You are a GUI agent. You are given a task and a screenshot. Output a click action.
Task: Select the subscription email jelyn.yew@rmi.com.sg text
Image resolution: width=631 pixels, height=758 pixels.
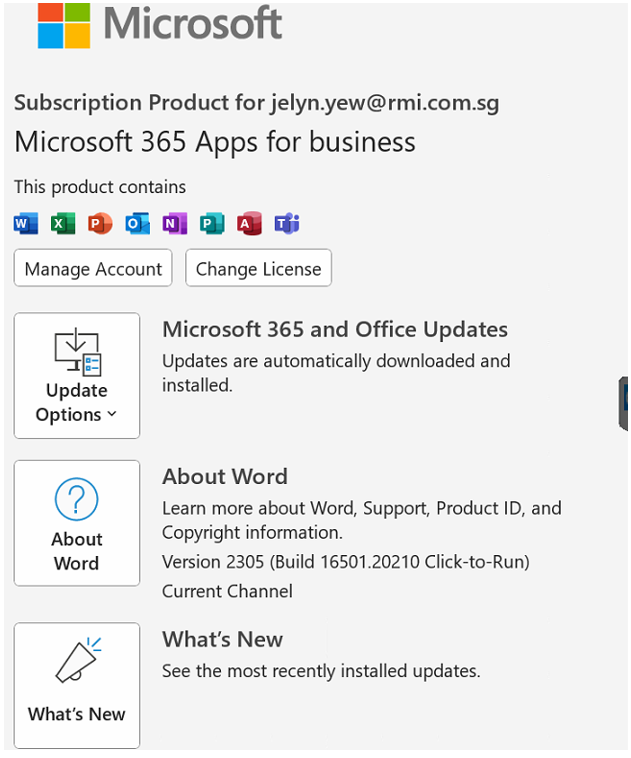pos(385,103)
